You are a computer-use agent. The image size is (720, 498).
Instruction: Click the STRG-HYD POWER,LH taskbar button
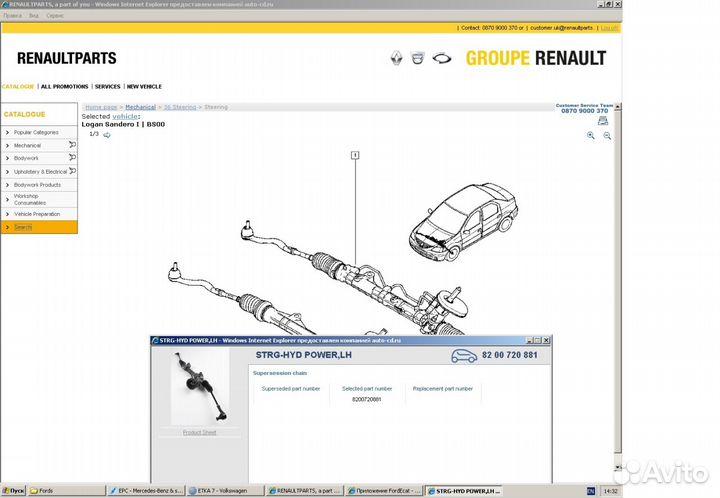(463, 491)
